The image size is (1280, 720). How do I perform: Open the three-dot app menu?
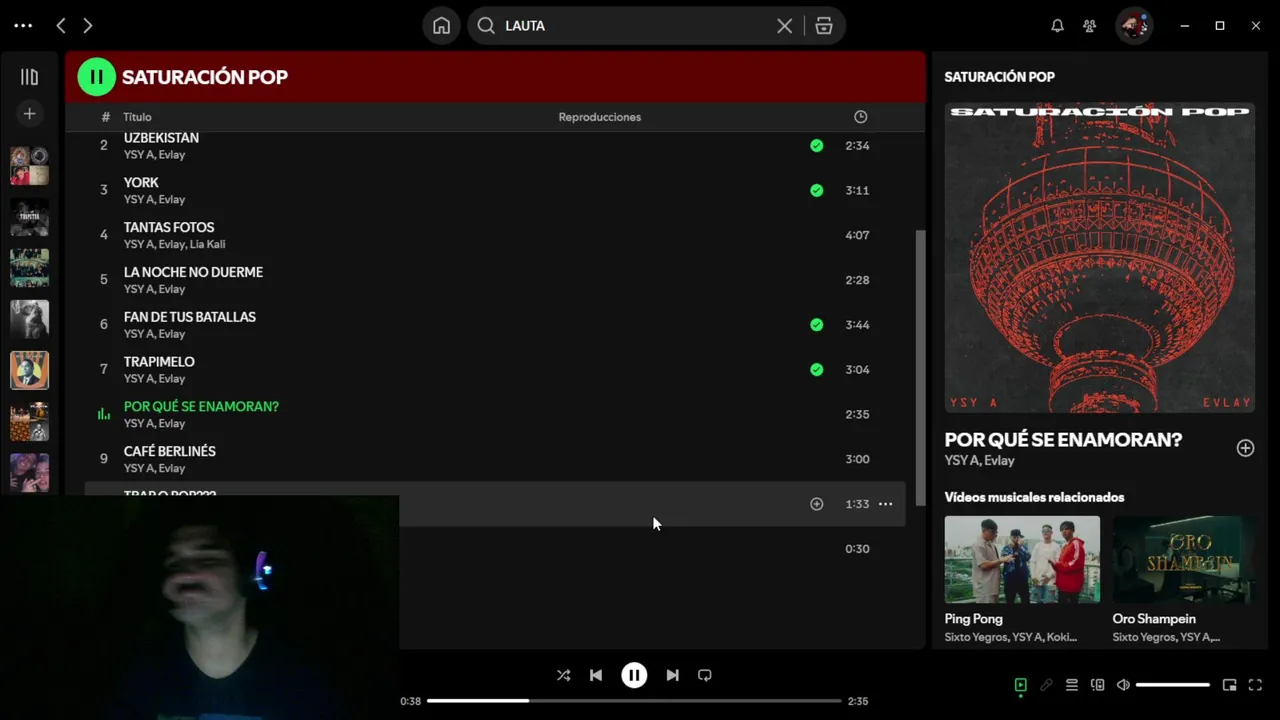pos(23,26)
